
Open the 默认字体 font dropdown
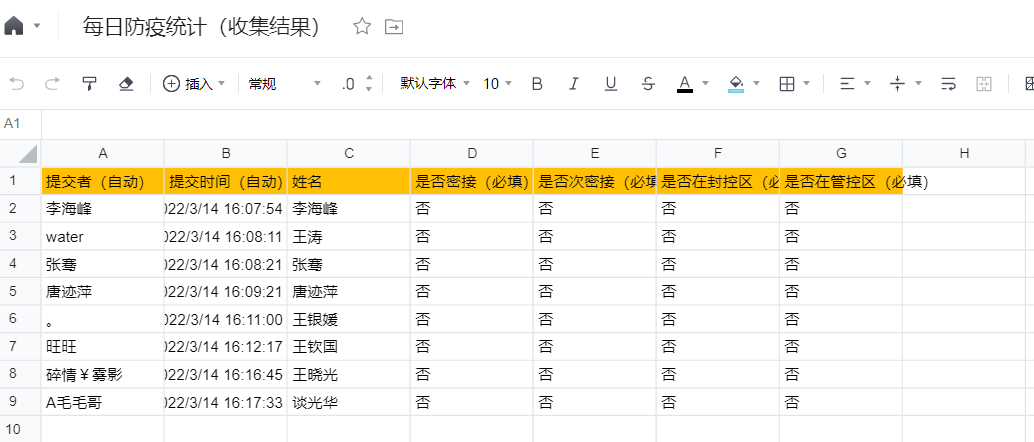(x=435, y=84)
